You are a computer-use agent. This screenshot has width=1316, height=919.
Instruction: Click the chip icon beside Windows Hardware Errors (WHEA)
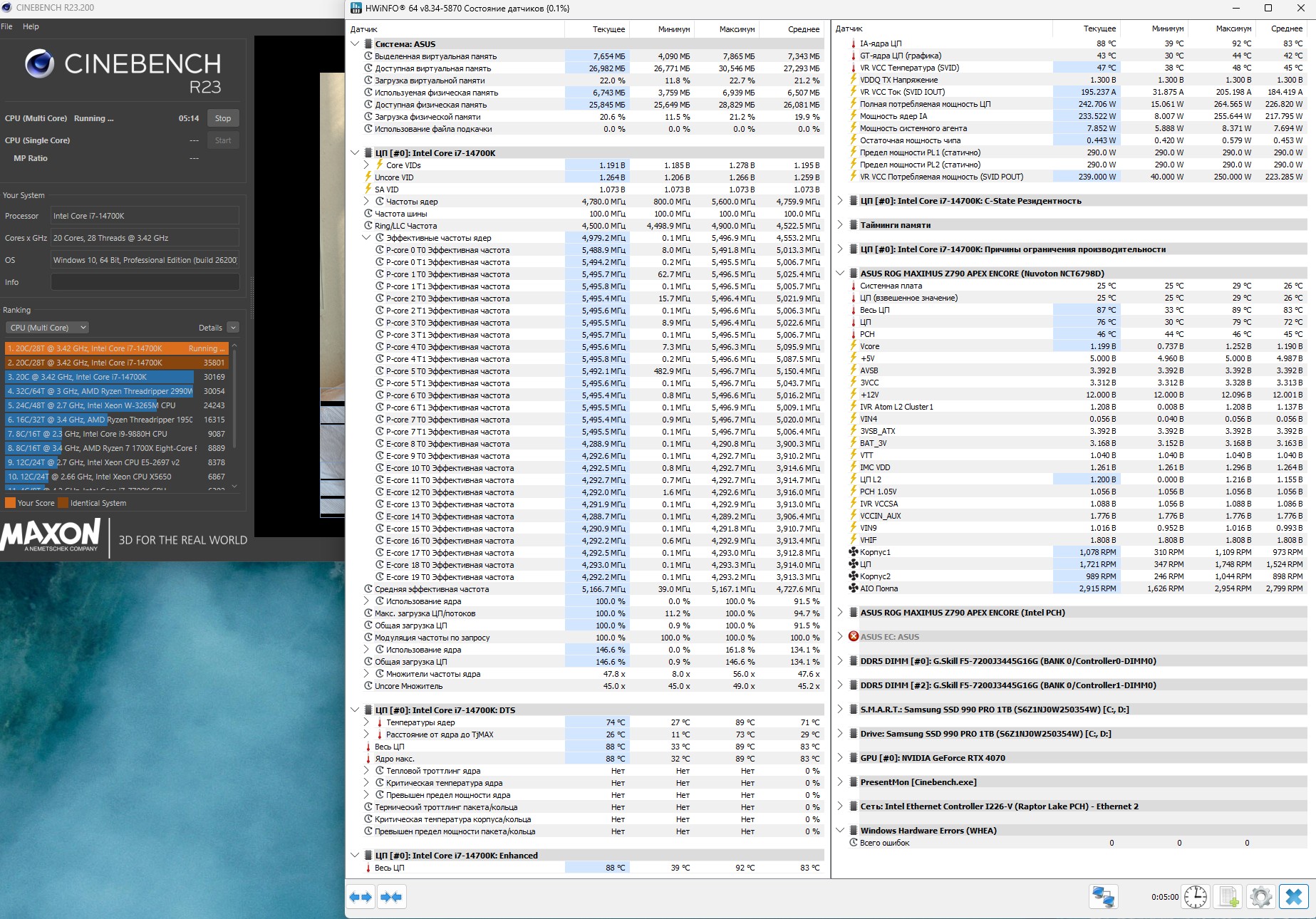tap(854, 831)
